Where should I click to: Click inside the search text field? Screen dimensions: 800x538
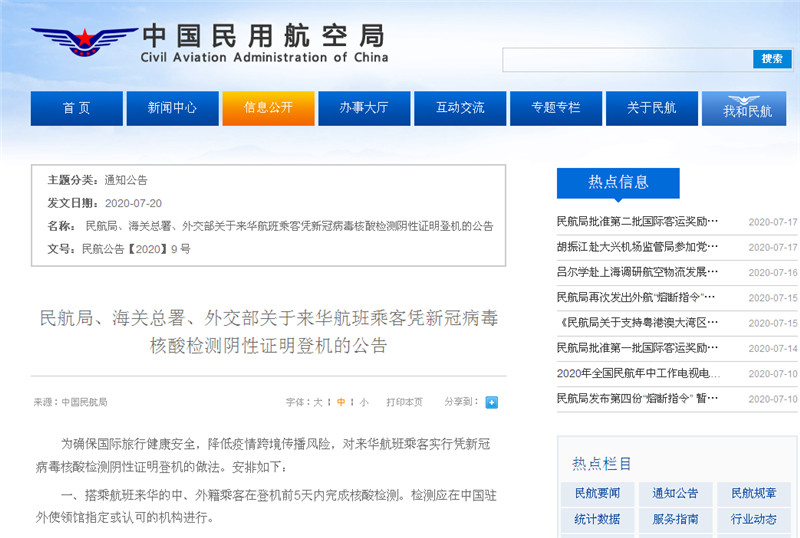[627, 59]
